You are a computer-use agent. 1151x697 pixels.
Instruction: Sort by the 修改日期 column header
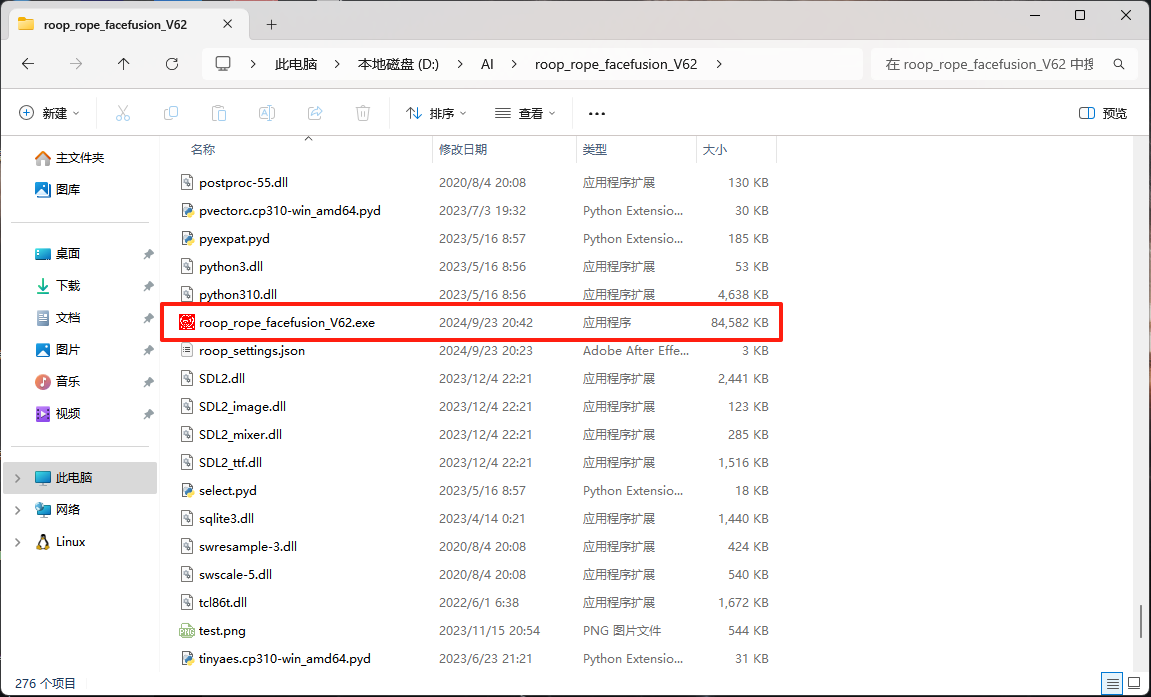[463, 149]
